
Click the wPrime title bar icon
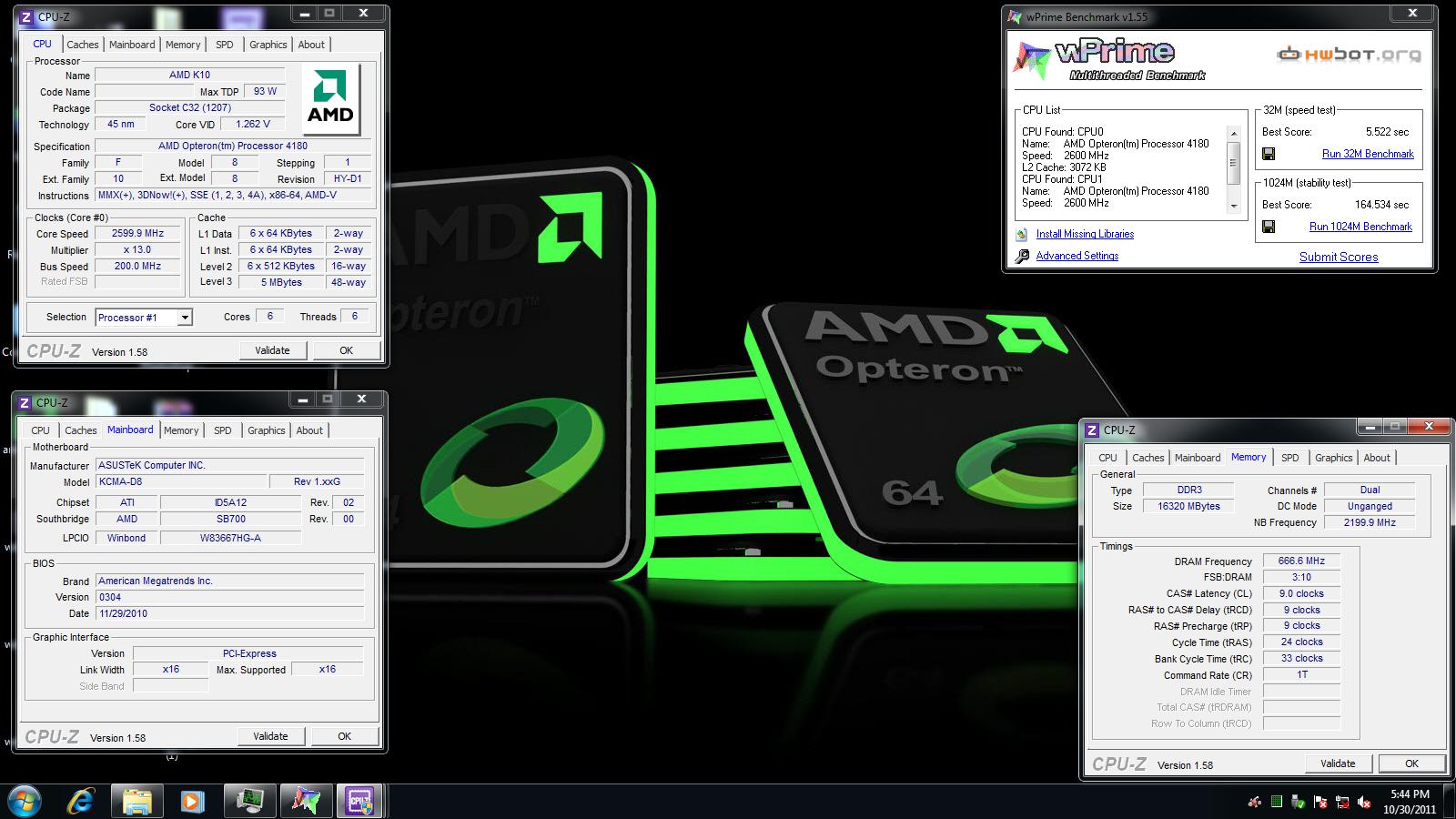(x=1016, y=16)
